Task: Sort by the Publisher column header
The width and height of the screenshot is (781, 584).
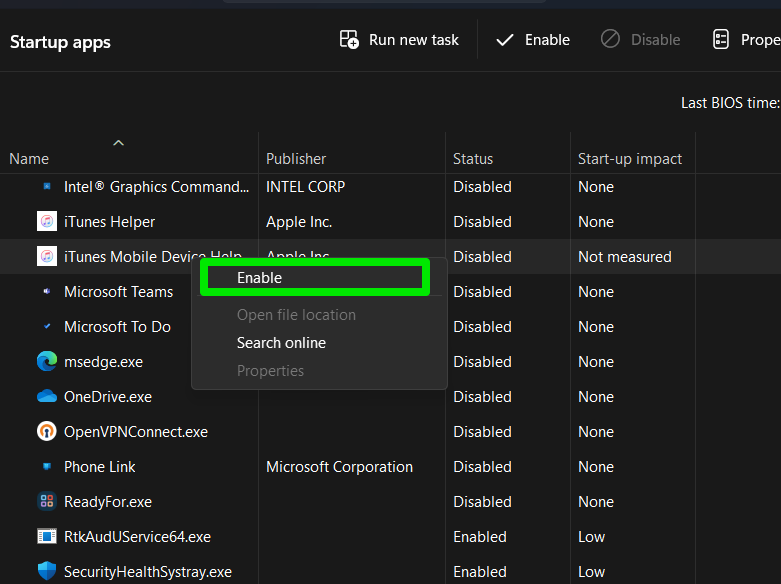Action: point(296,158)
